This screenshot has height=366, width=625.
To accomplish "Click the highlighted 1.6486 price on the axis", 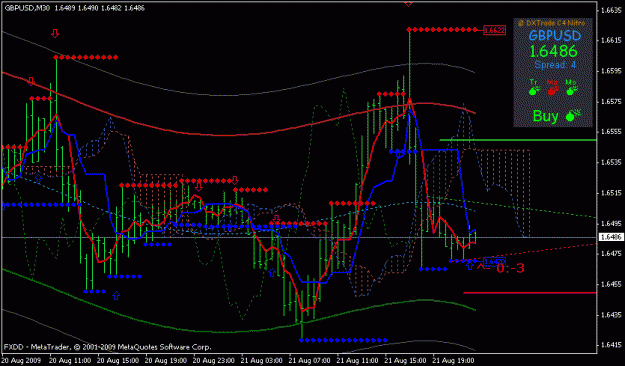I will 611,237.
